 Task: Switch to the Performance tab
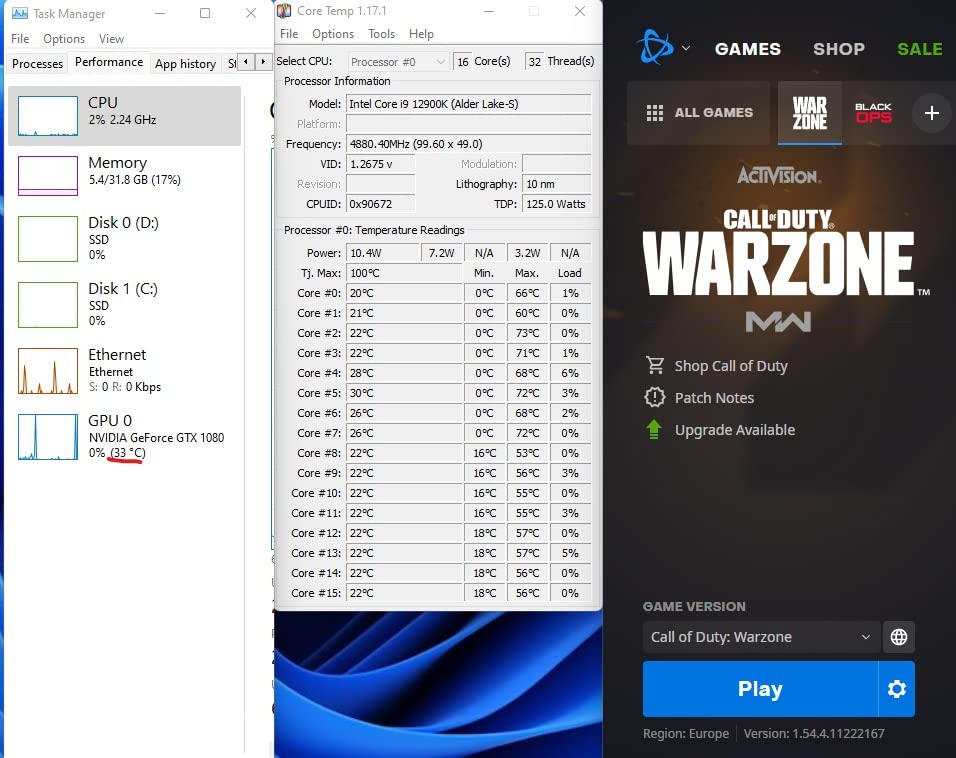(x=109, y=62)
